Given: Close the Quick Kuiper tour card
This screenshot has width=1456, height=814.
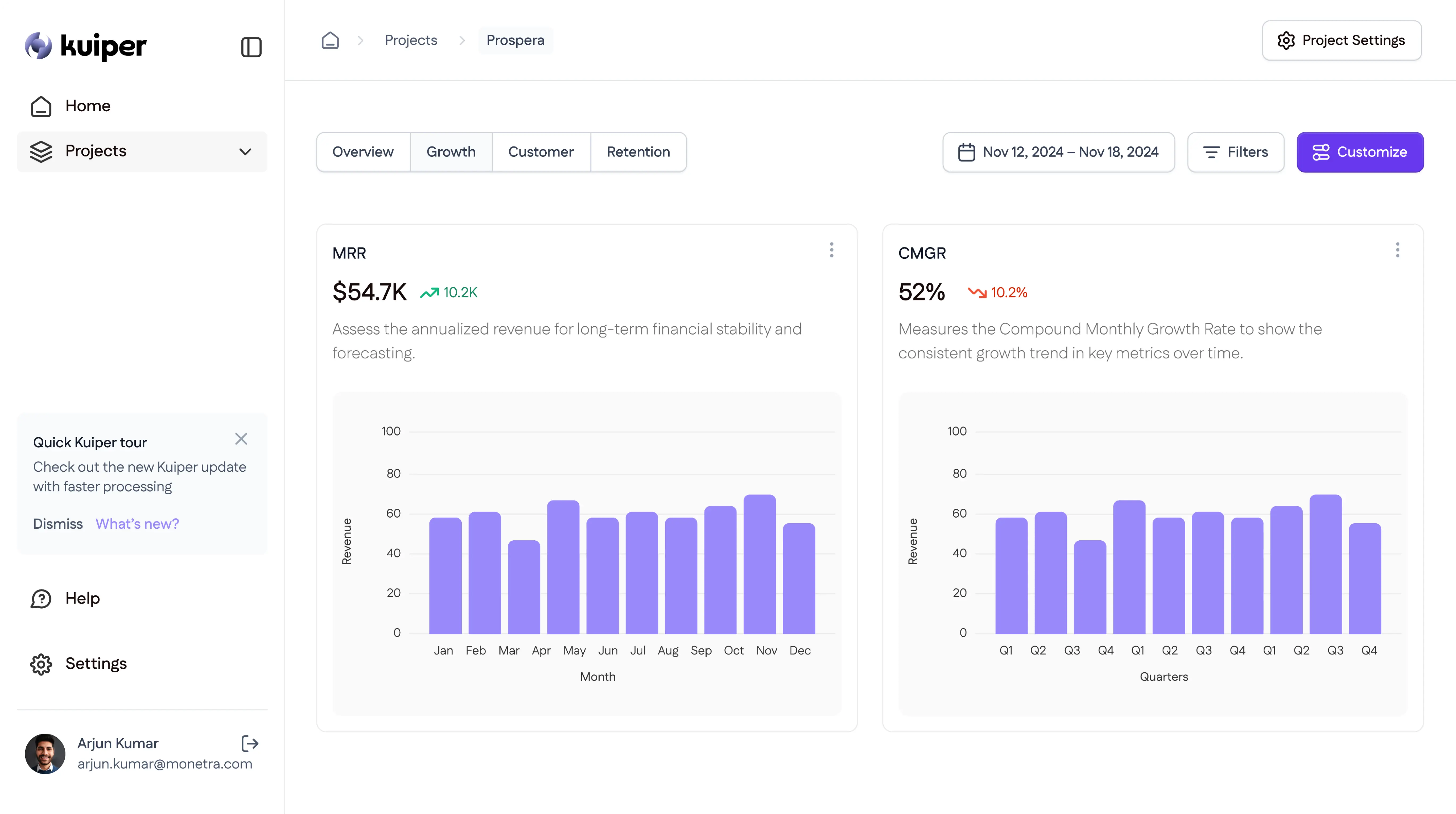Looking at the screenshot, I should pos(241,439).
